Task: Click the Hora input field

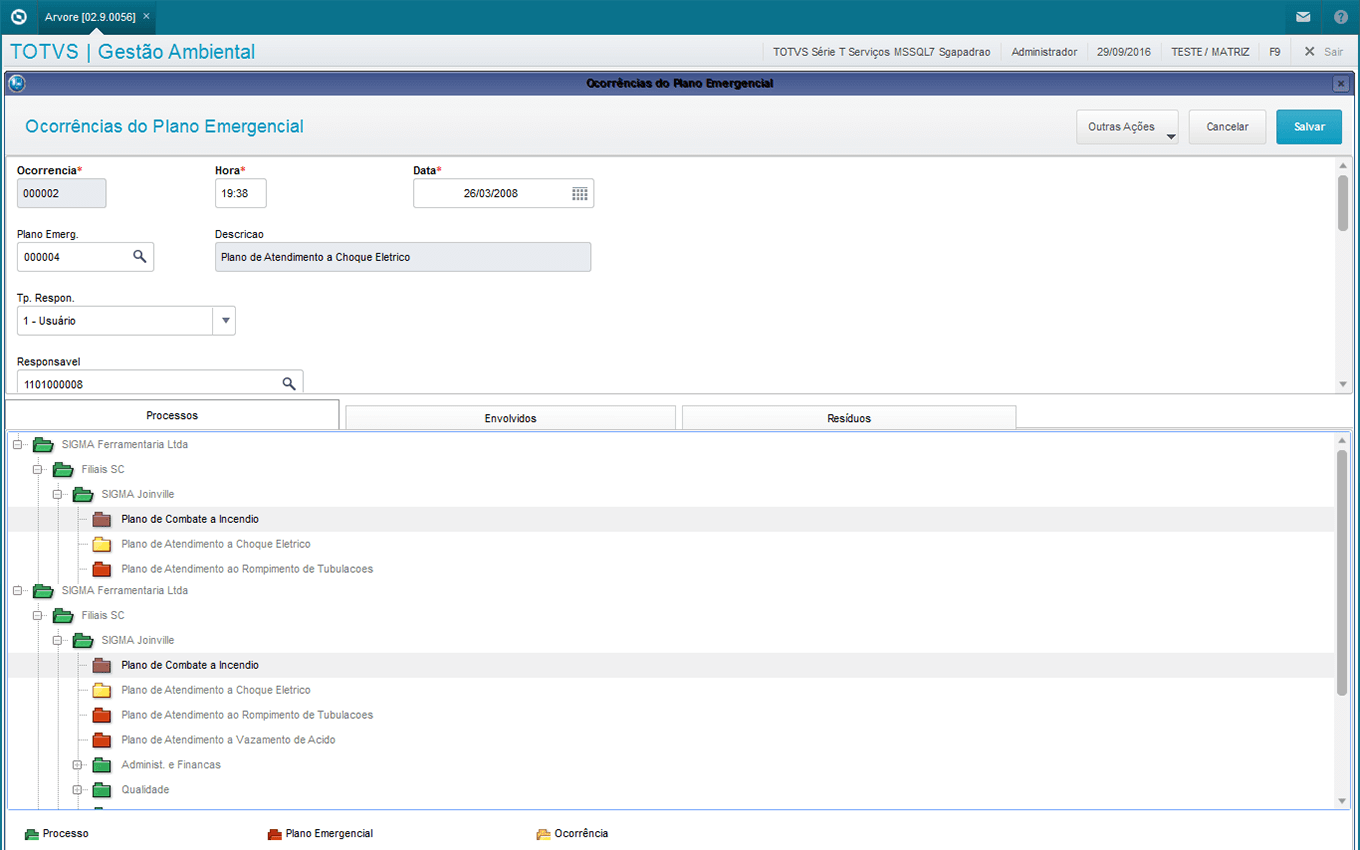Action: pos(241,194)
